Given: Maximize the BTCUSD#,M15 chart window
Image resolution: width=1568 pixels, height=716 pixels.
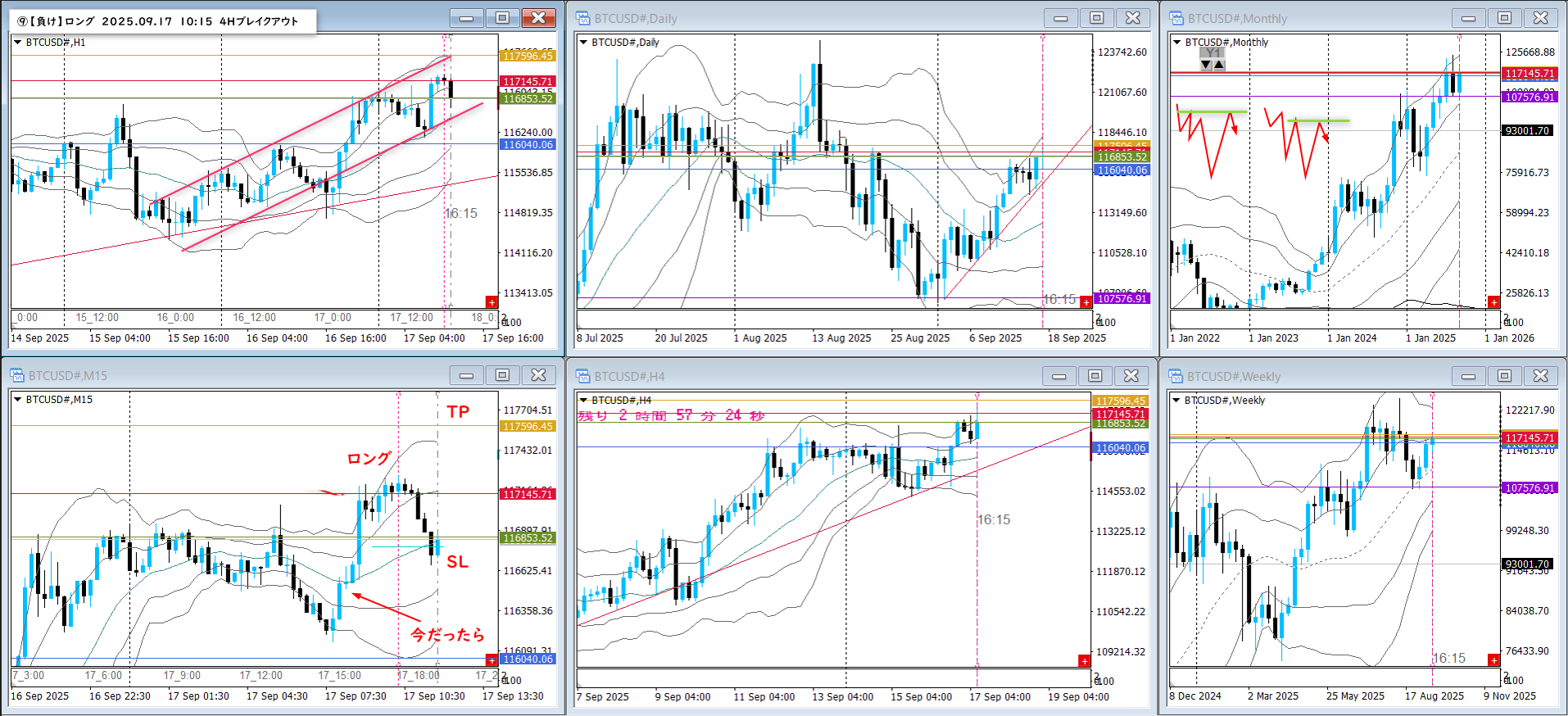Looking at the screenshot, I should click(x=502, y=375).
